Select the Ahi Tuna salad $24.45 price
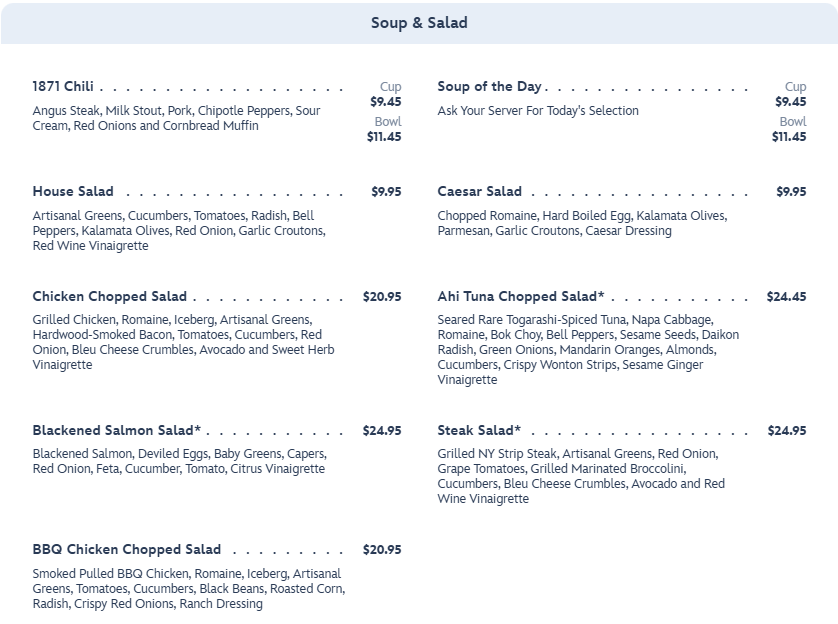The image size is (838, 624). pyautogui.click(x=786, y=297)
